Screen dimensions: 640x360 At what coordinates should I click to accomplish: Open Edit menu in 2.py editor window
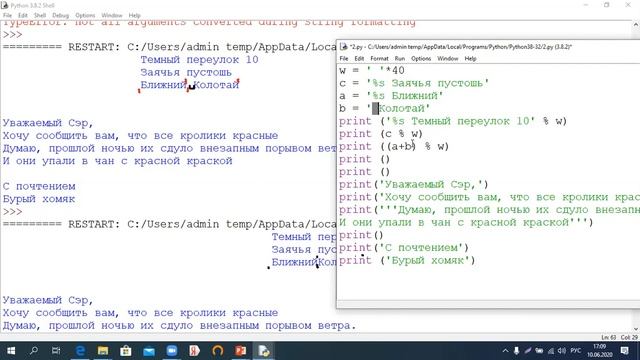tap(359, 59)
